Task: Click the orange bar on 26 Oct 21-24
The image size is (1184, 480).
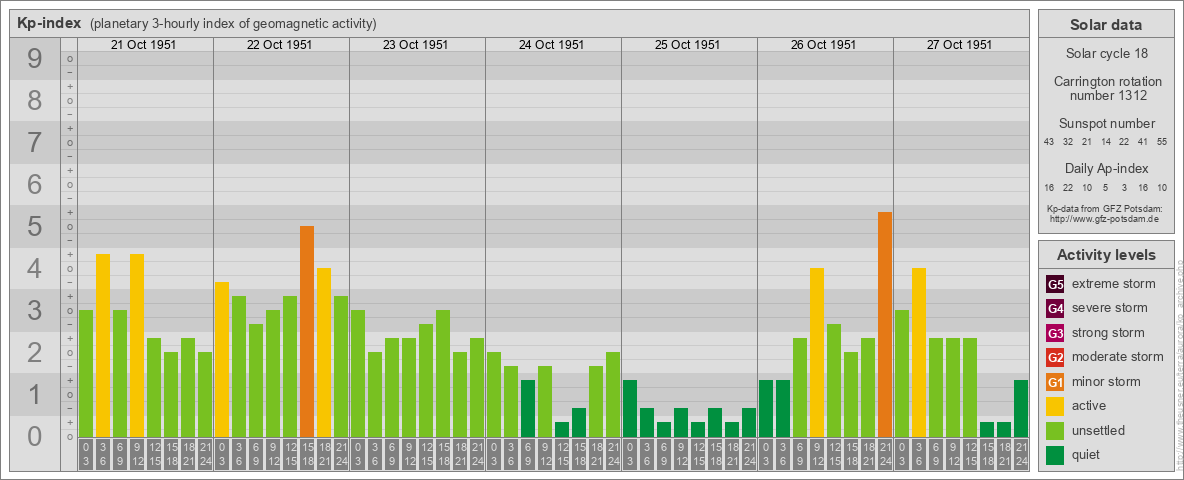Action: point(885,325)
